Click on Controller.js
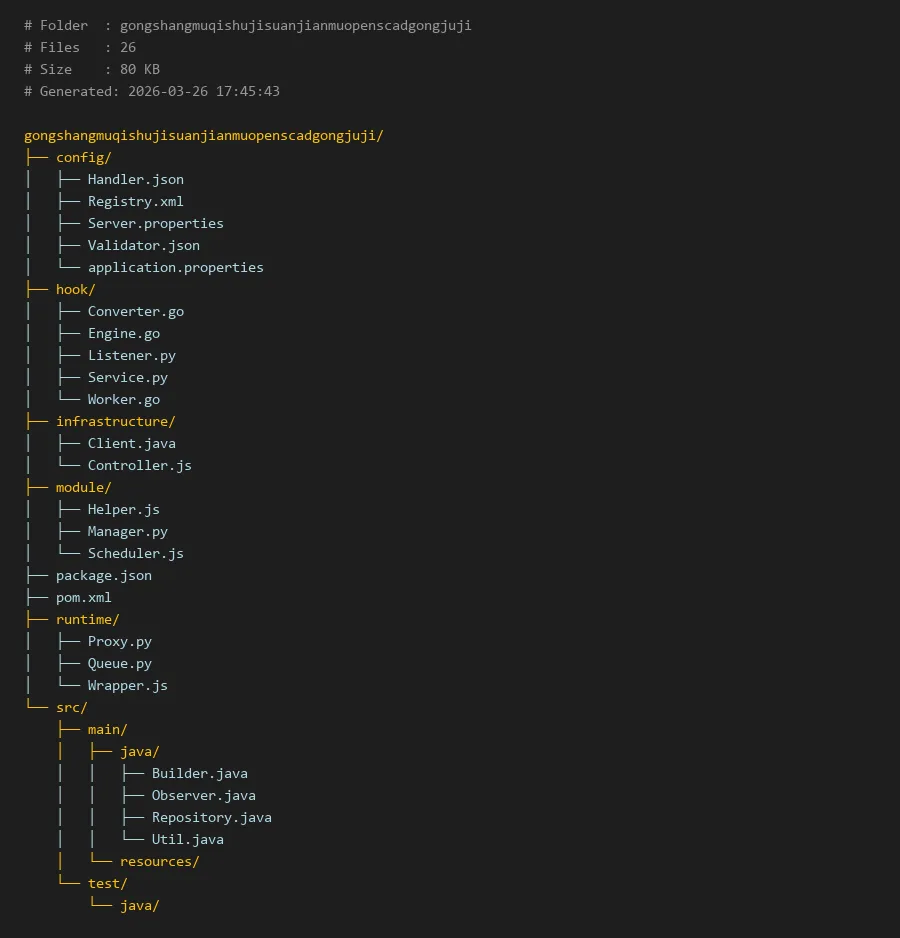900x938 pixels. click(x=139, y=465)
